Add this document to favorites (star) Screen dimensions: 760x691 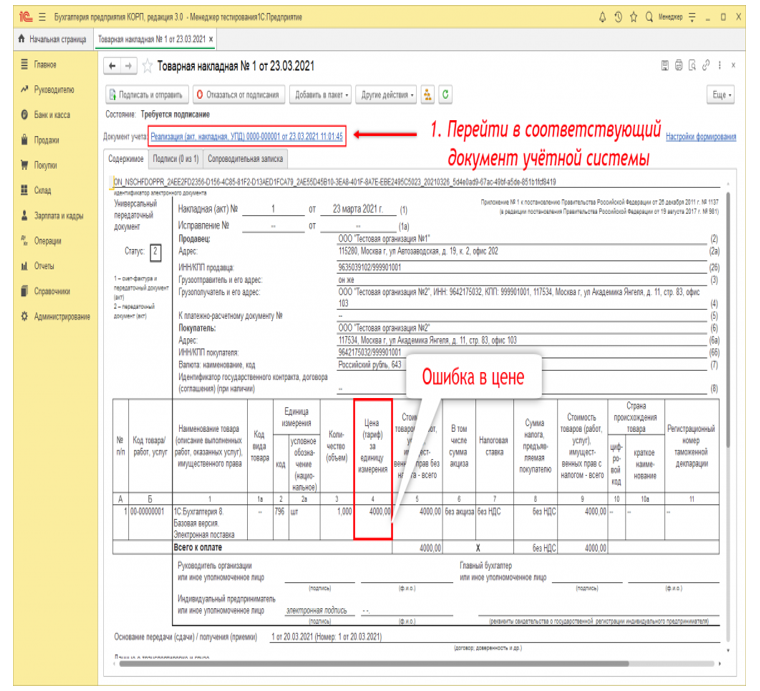pyautogui.click(x=147, y=66)
